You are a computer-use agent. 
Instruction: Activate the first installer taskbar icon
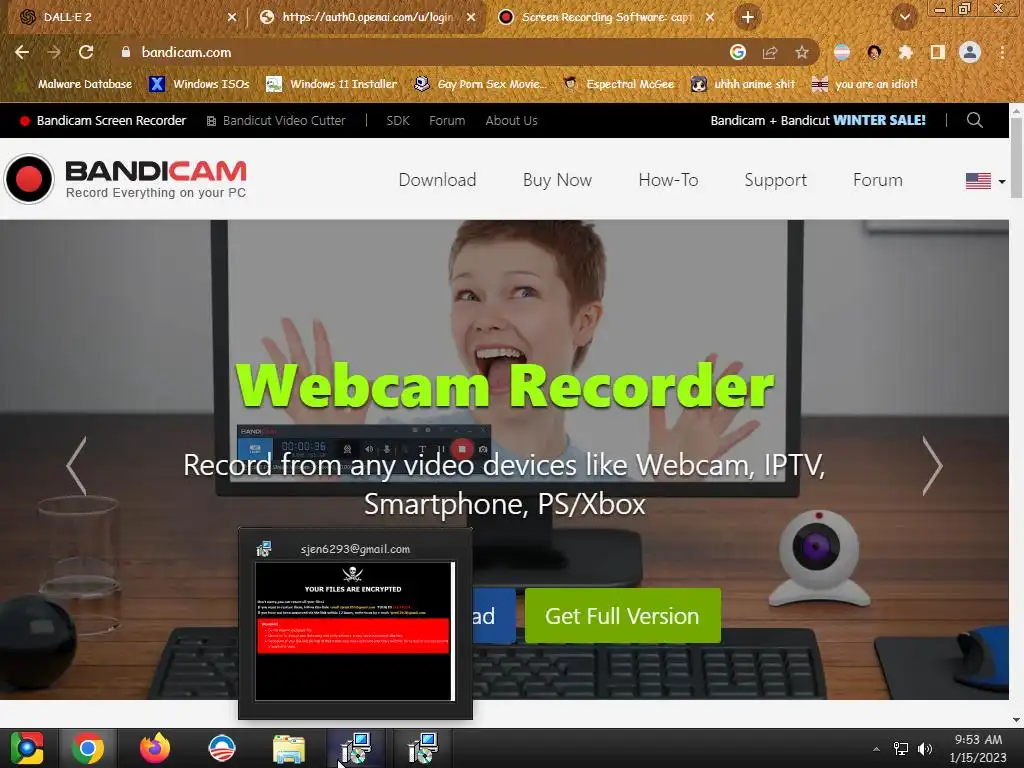point(356,748)
